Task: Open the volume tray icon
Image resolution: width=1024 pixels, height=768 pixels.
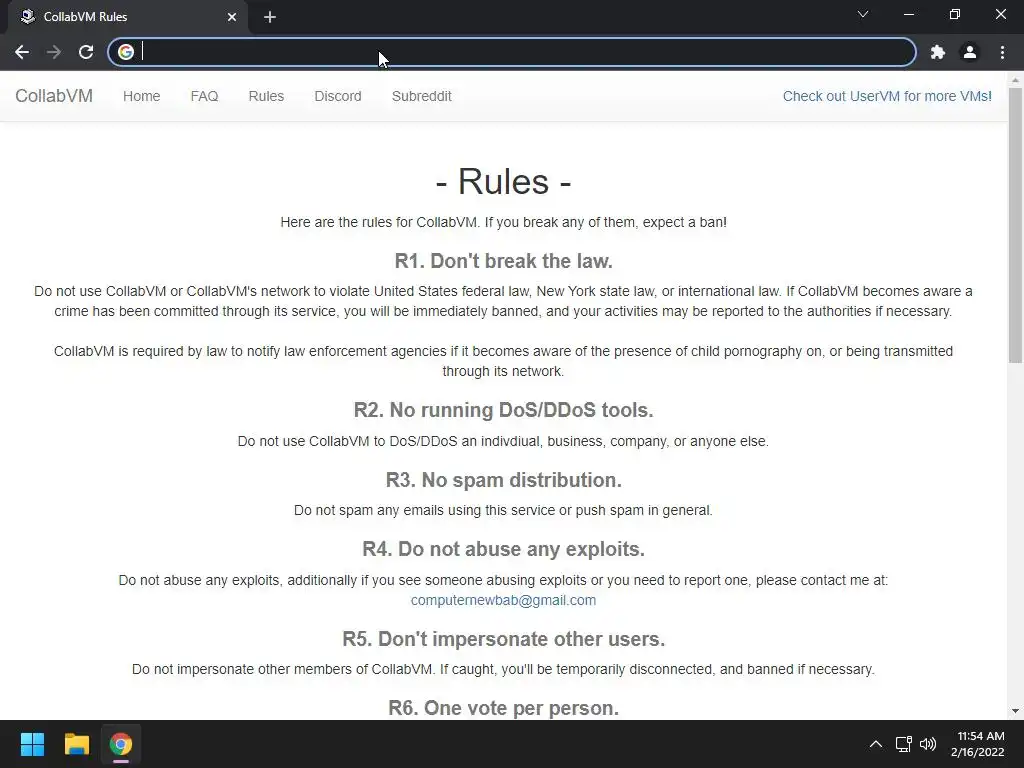Action: point(928,744)
